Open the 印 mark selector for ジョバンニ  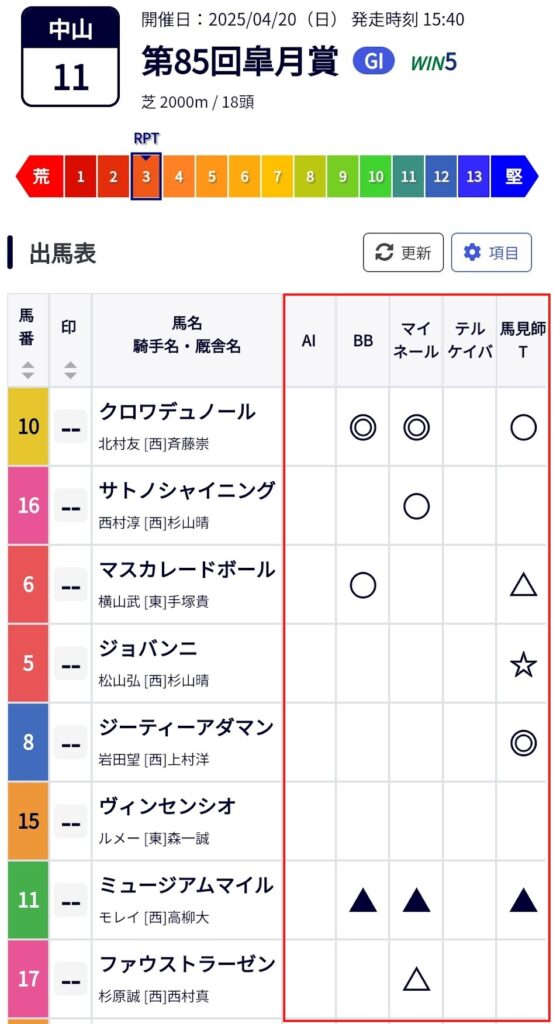tap(70, 664)
